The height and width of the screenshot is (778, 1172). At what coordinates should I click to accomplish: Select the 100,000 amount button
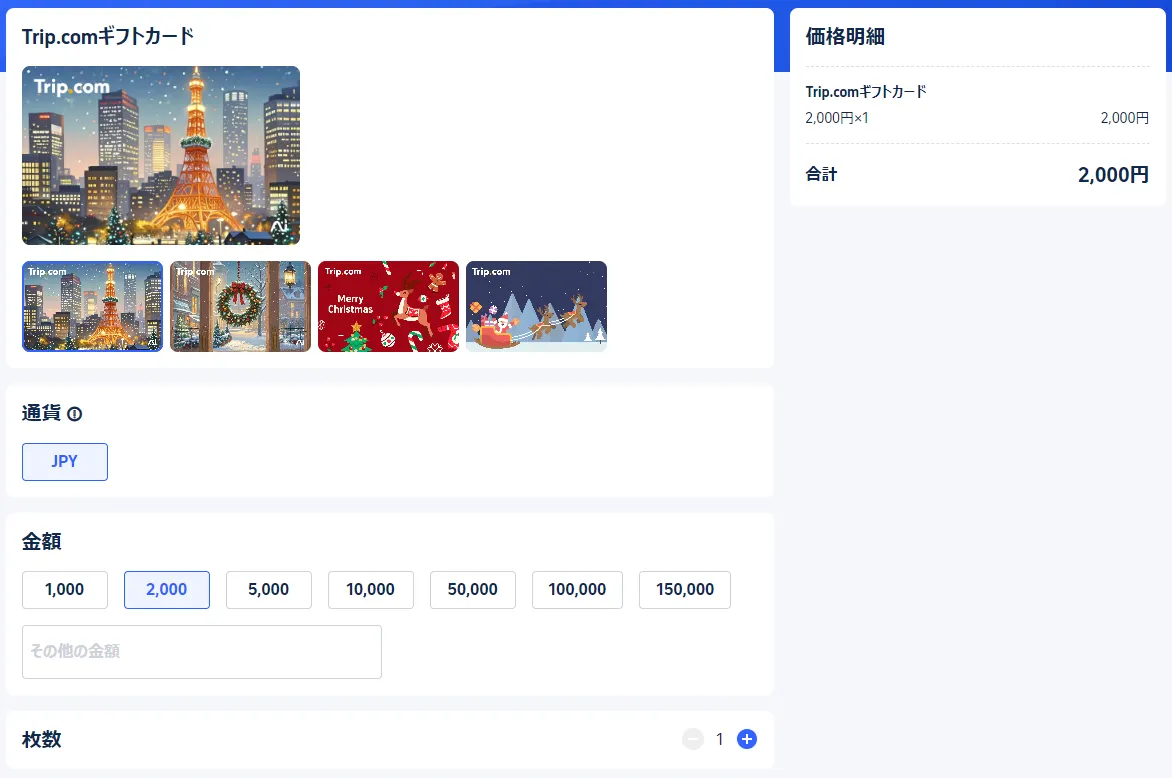tap(577, 590)
